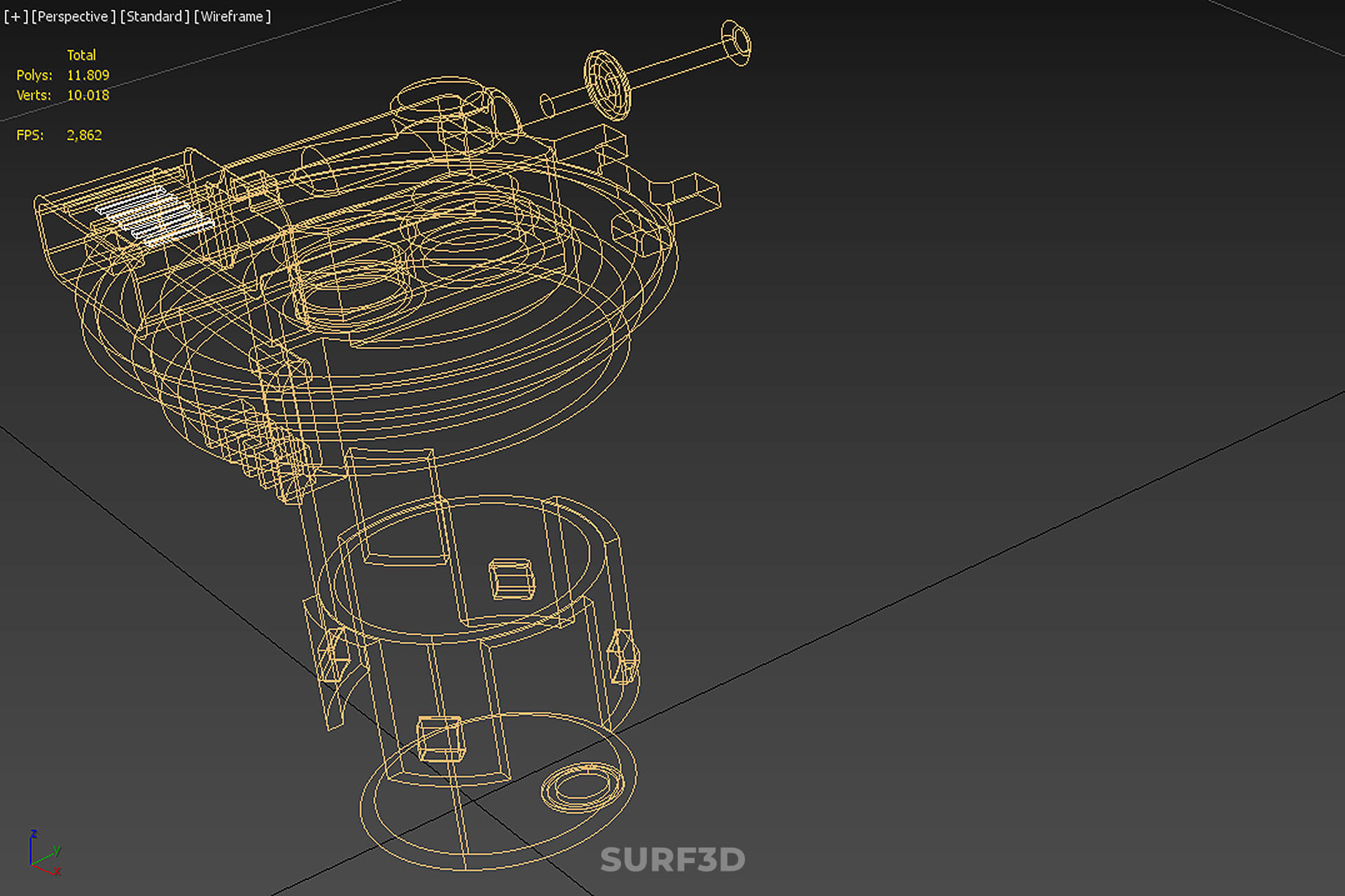This screenshot has width=1345, height=896.
Task: Click the XYZ axis tripod gizmo
Action: coord(44,853)
